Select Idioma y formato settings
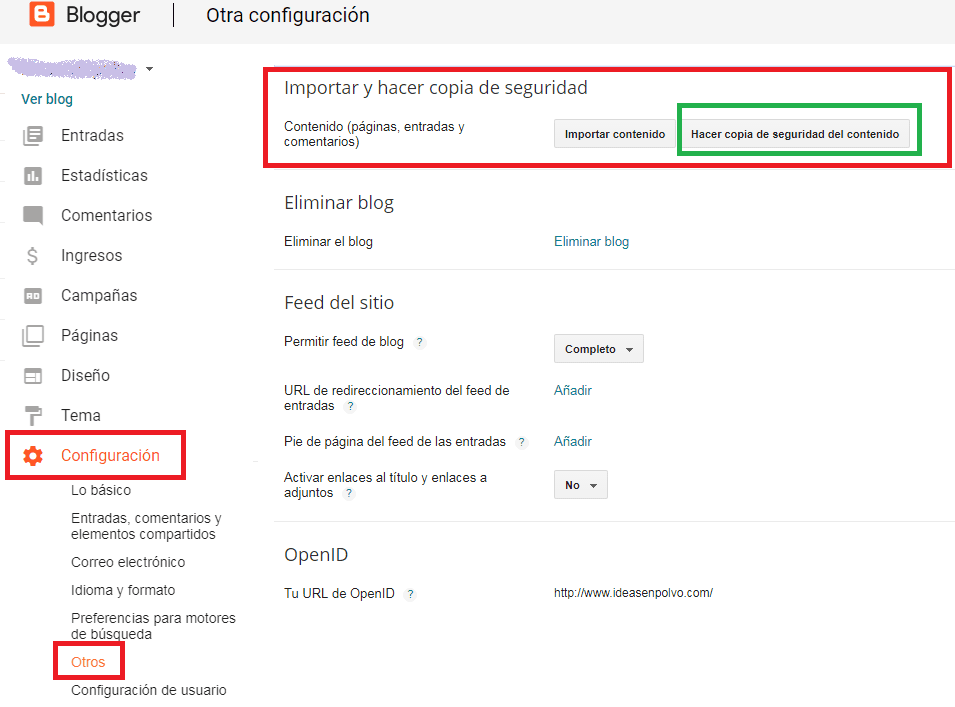Screen dimensions: 955x707 [x=123, y=590]
